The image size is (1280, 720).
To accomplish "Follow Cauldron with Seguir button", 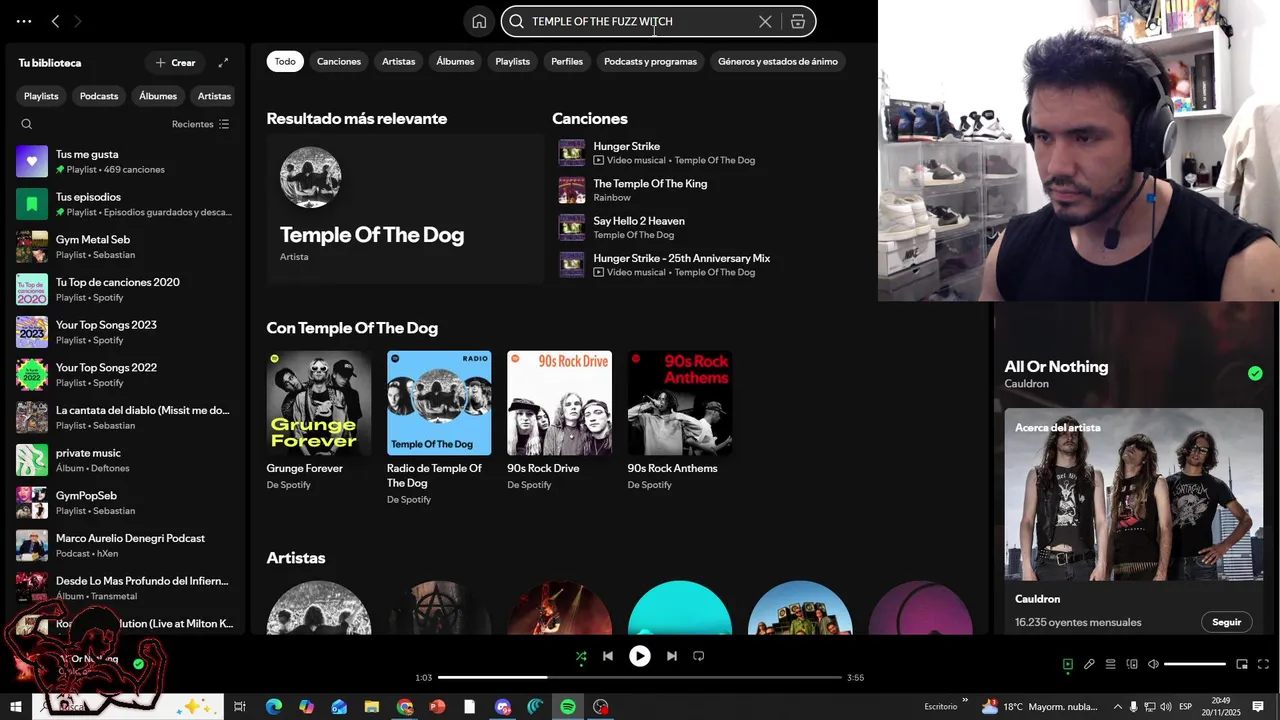I will 1227,622.
